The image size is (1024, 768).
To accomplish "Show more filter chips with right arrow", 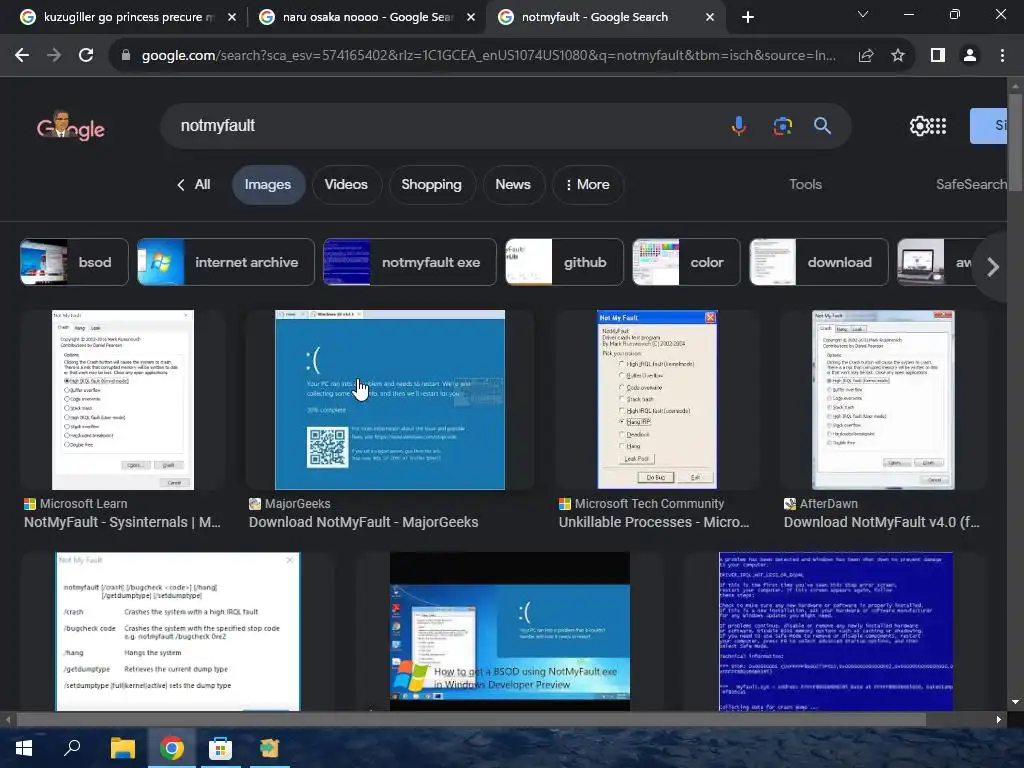I will 993,266.
